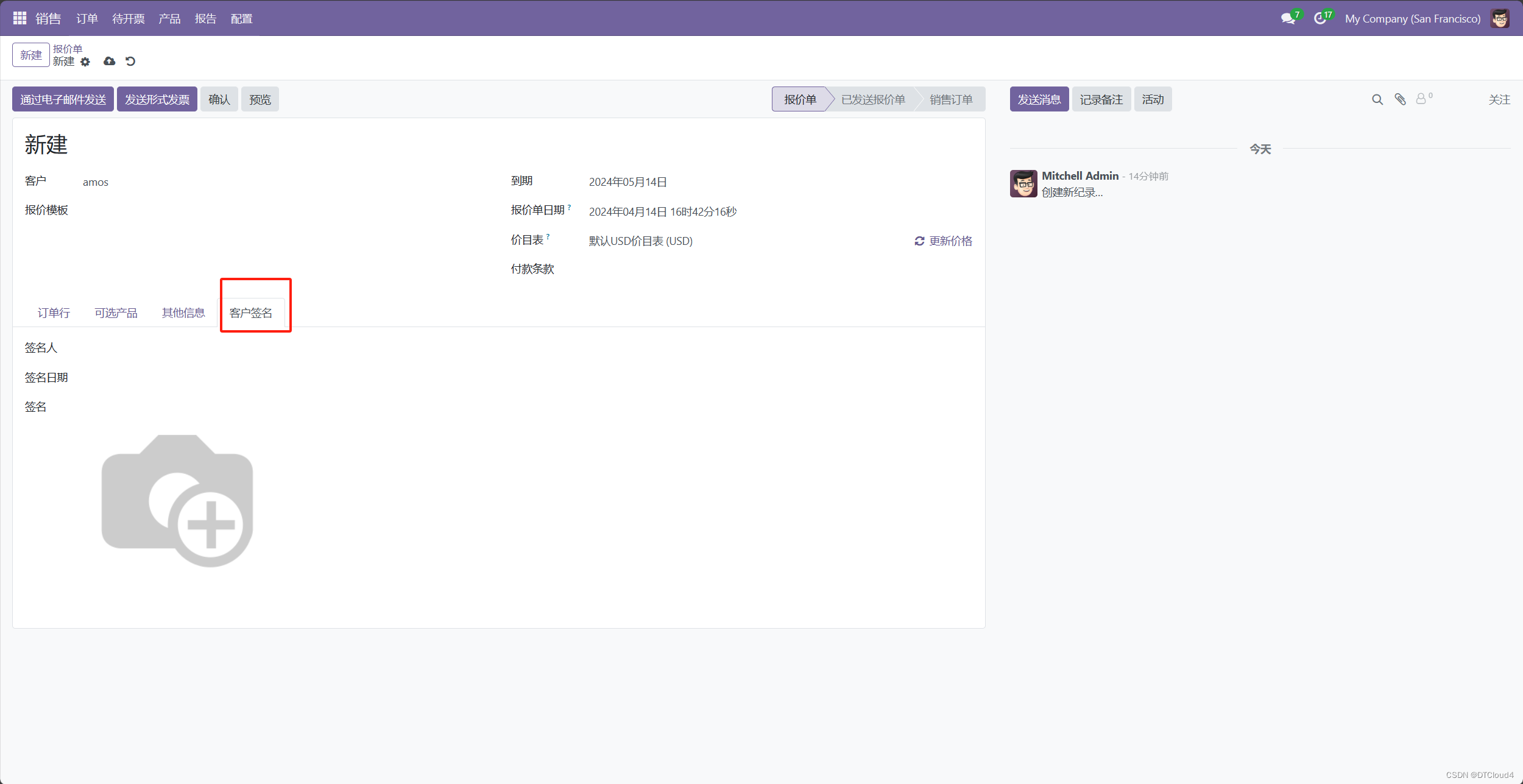Click the signature camera image placeholder
The image size is (1523, 784).
[177, 500]
